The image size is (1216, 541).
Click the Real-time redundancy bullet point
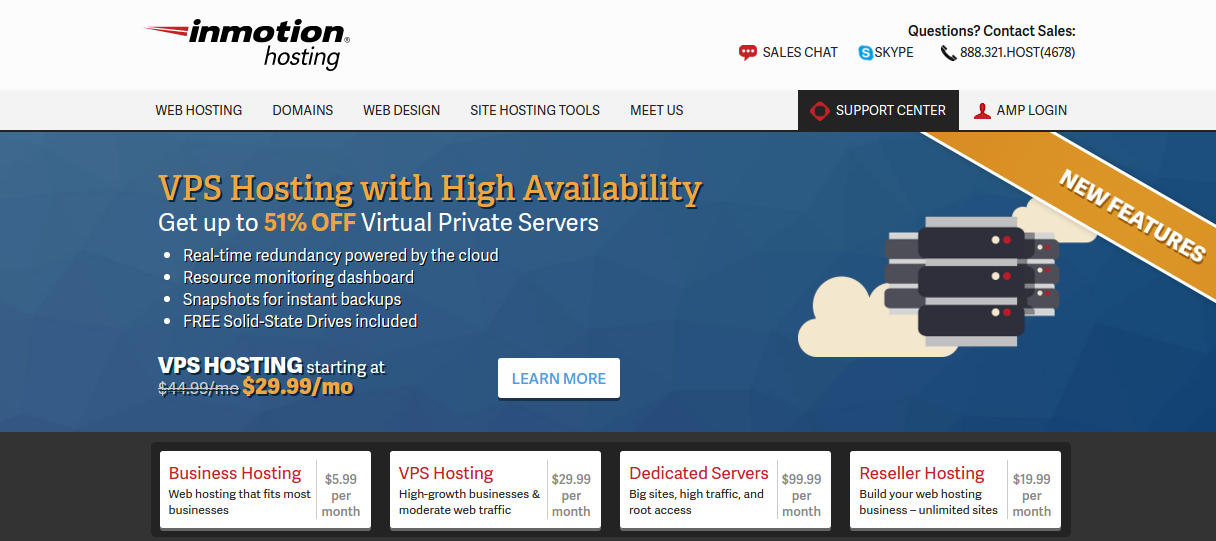pos(340,255)
